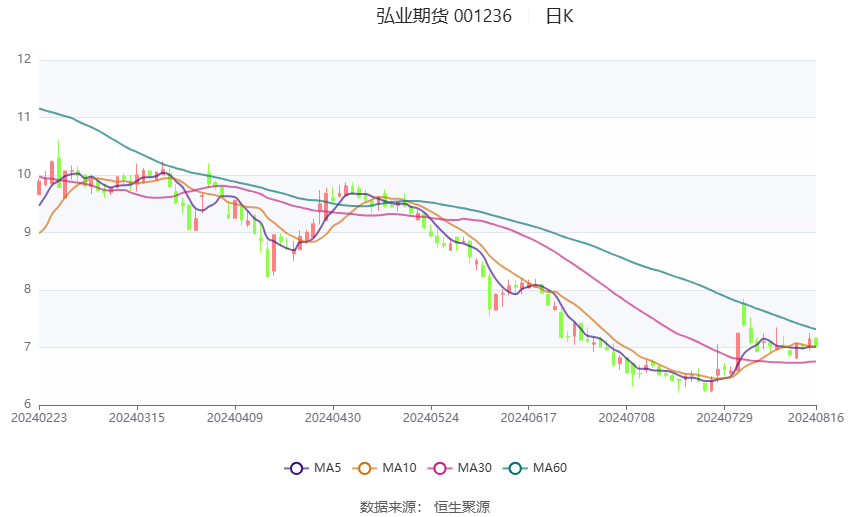
Task: Click the 弘业期货 001236 chart title
Action: 444,16
